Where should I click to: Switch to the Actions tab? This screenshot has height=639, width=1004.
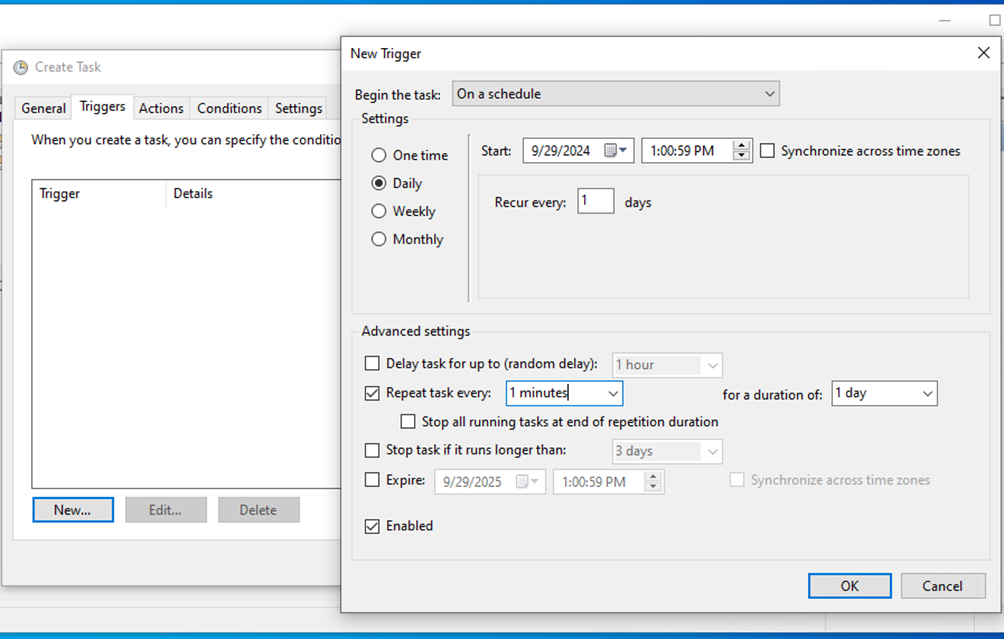161,108
